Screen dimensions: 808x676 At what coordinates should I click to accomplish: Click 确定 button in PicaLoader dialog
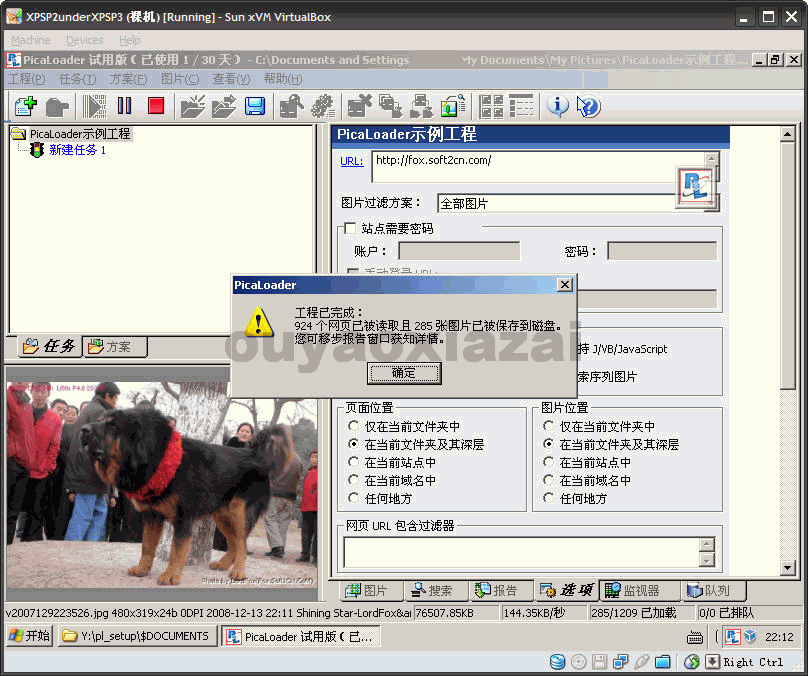tap(404, 373)
